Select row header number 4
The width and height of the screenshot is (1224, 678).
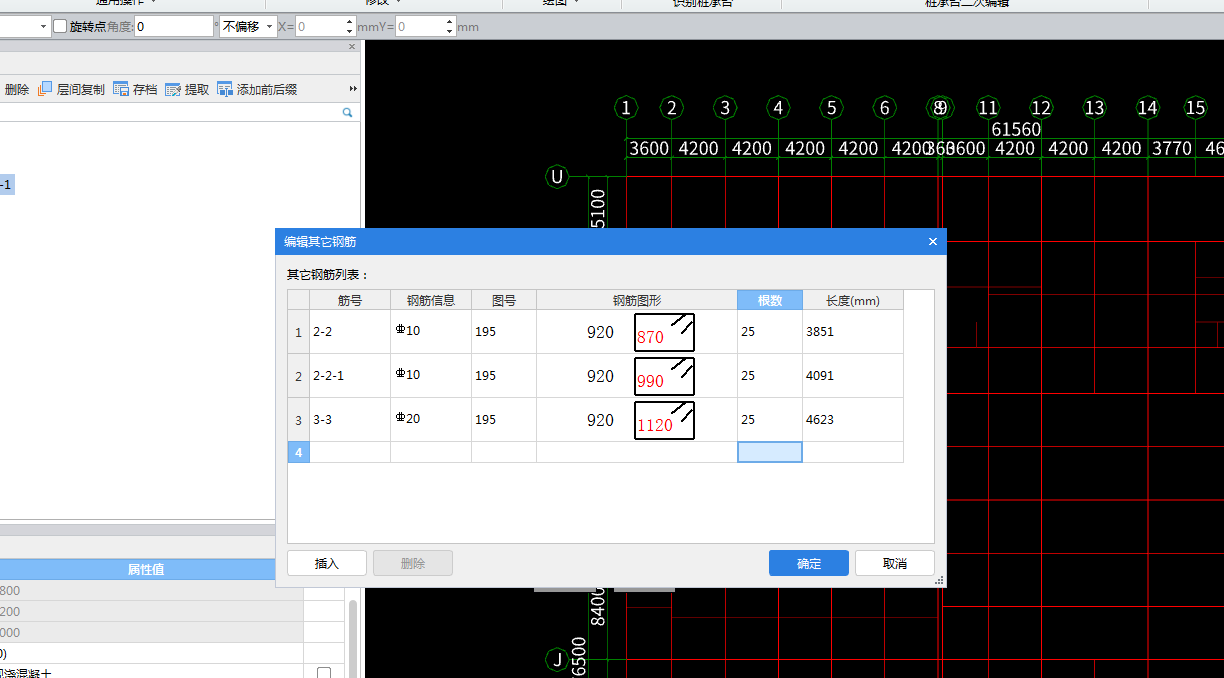[298, 452]
